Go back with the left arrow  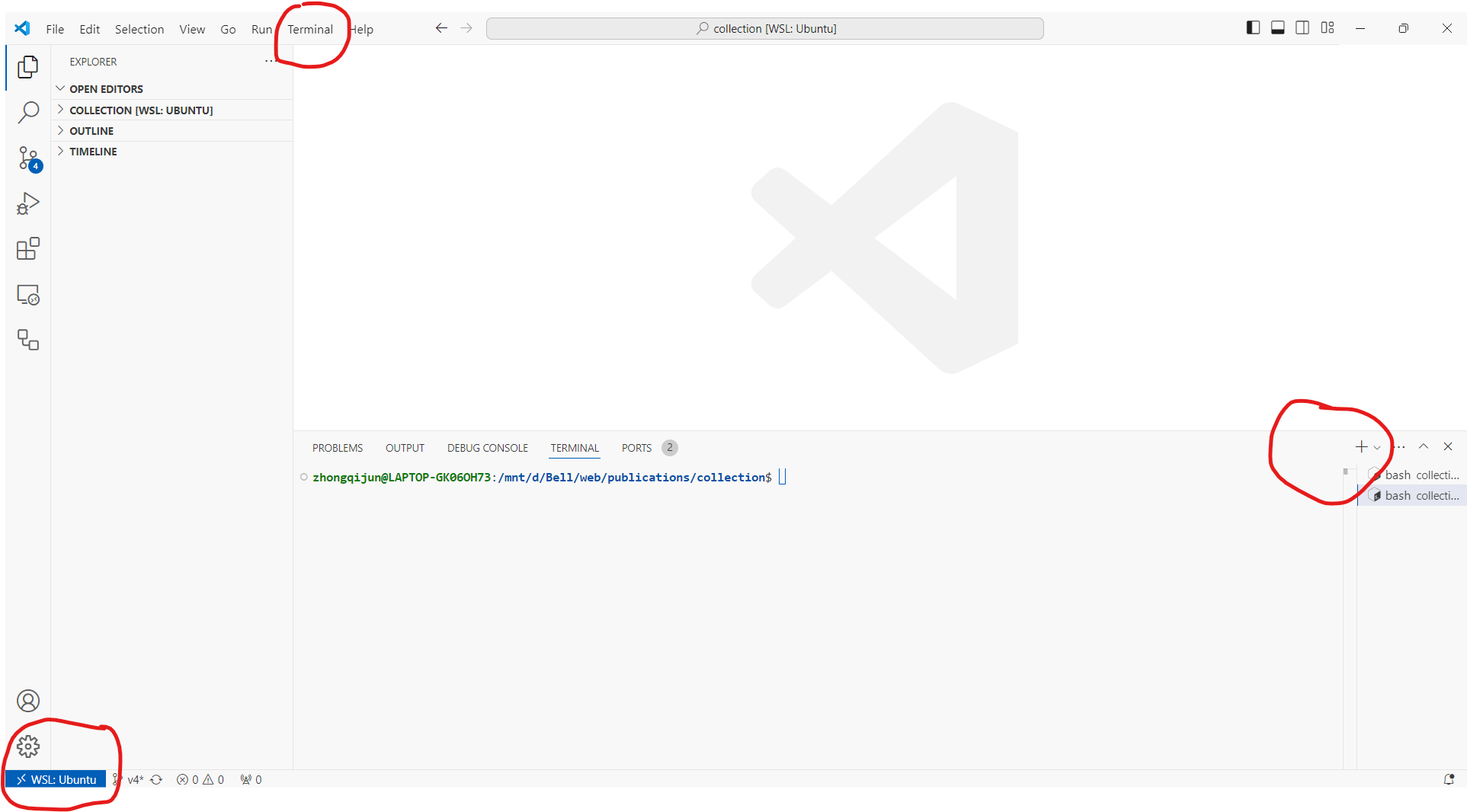click(x=441, y=28)
